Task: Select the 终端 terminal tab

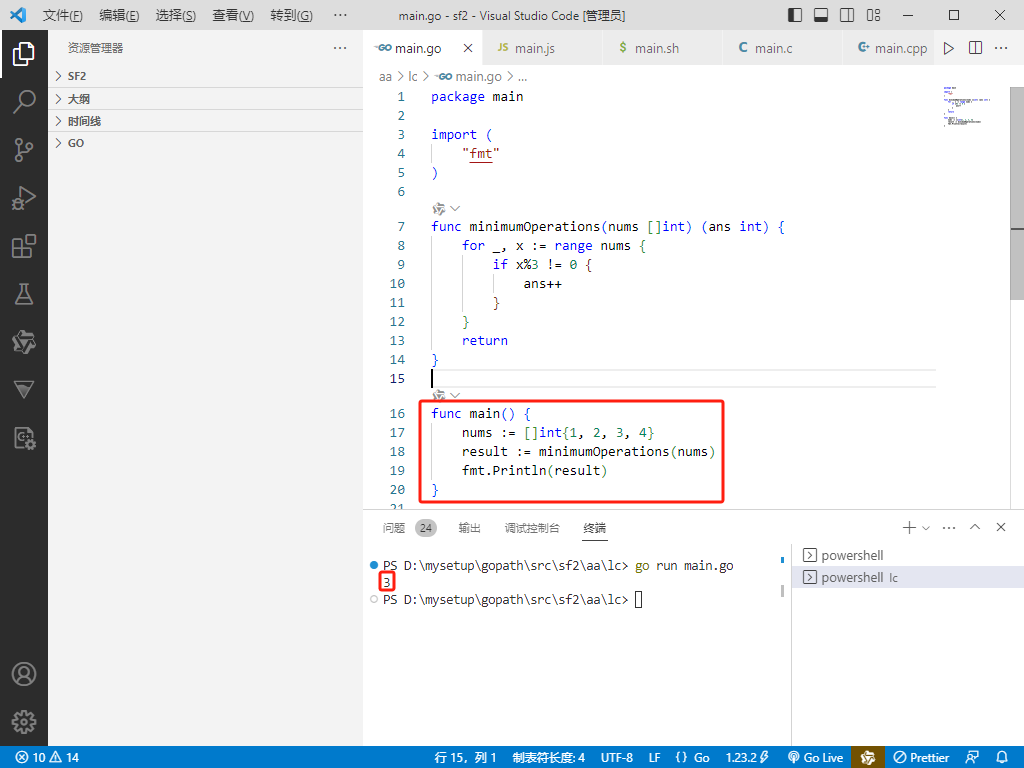Action: click(594, 528)
